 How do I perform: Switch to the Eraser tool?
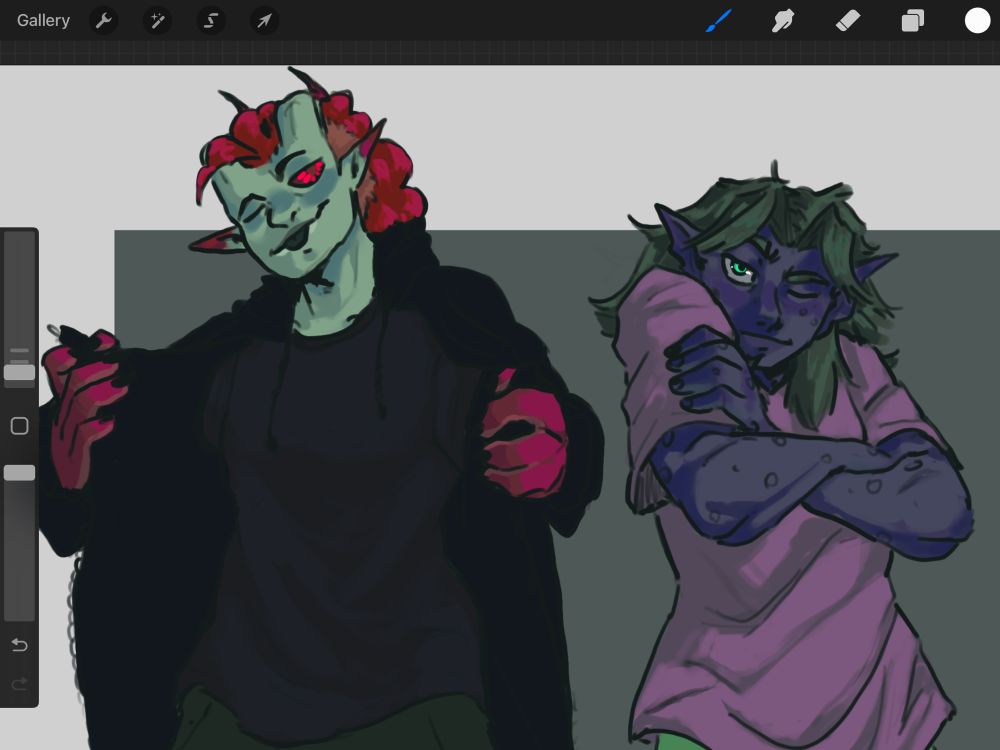pyautogui.click(x=847, y=20)
